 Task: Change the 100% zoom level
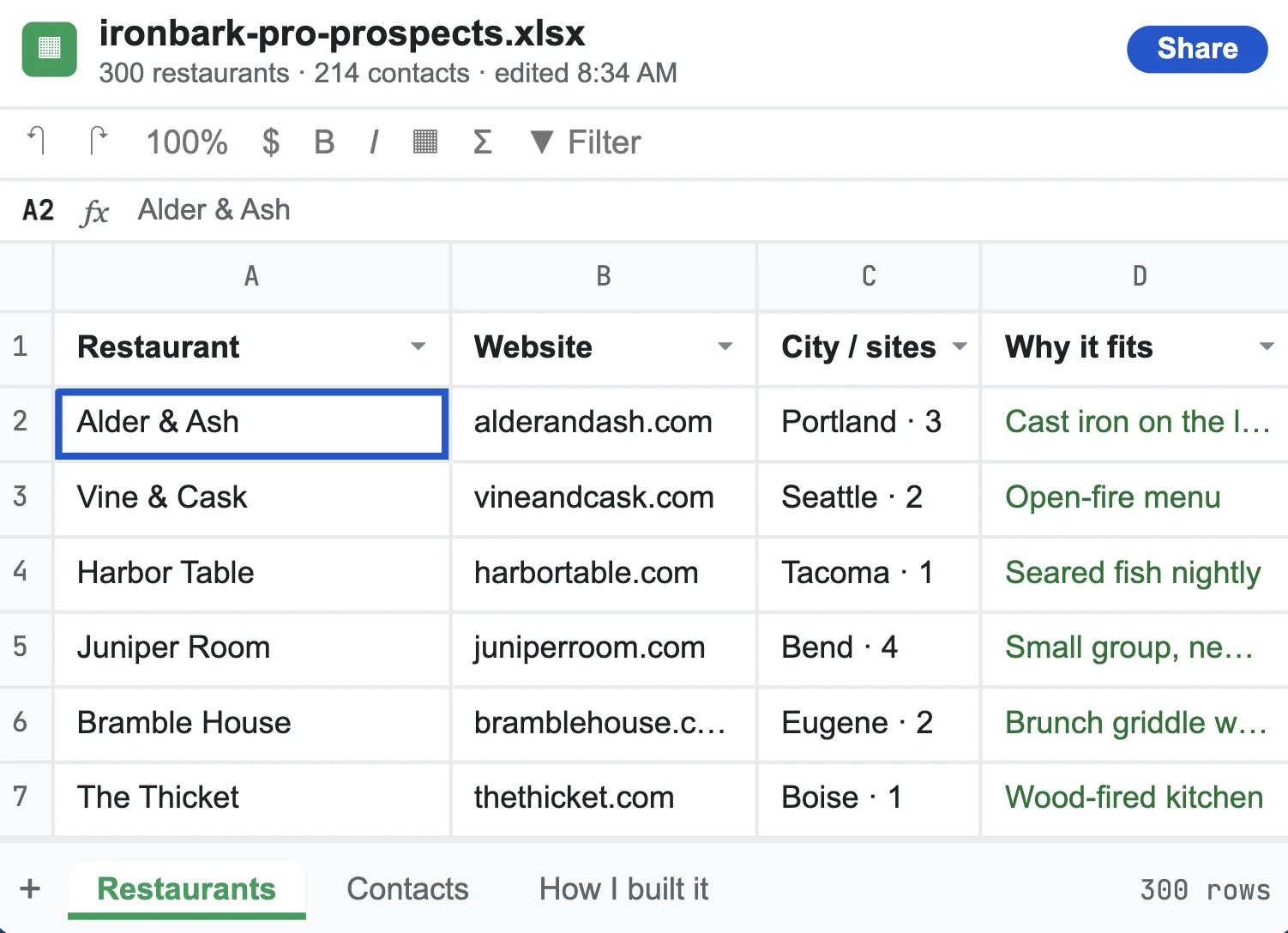pos(187,141)
